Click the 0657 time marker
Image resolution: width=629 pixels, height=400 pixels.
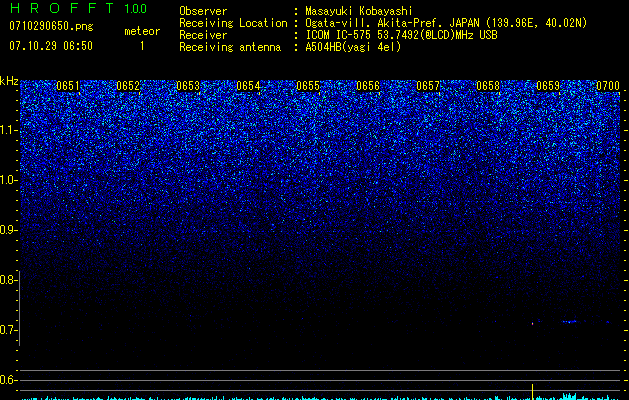pos(428,86)
